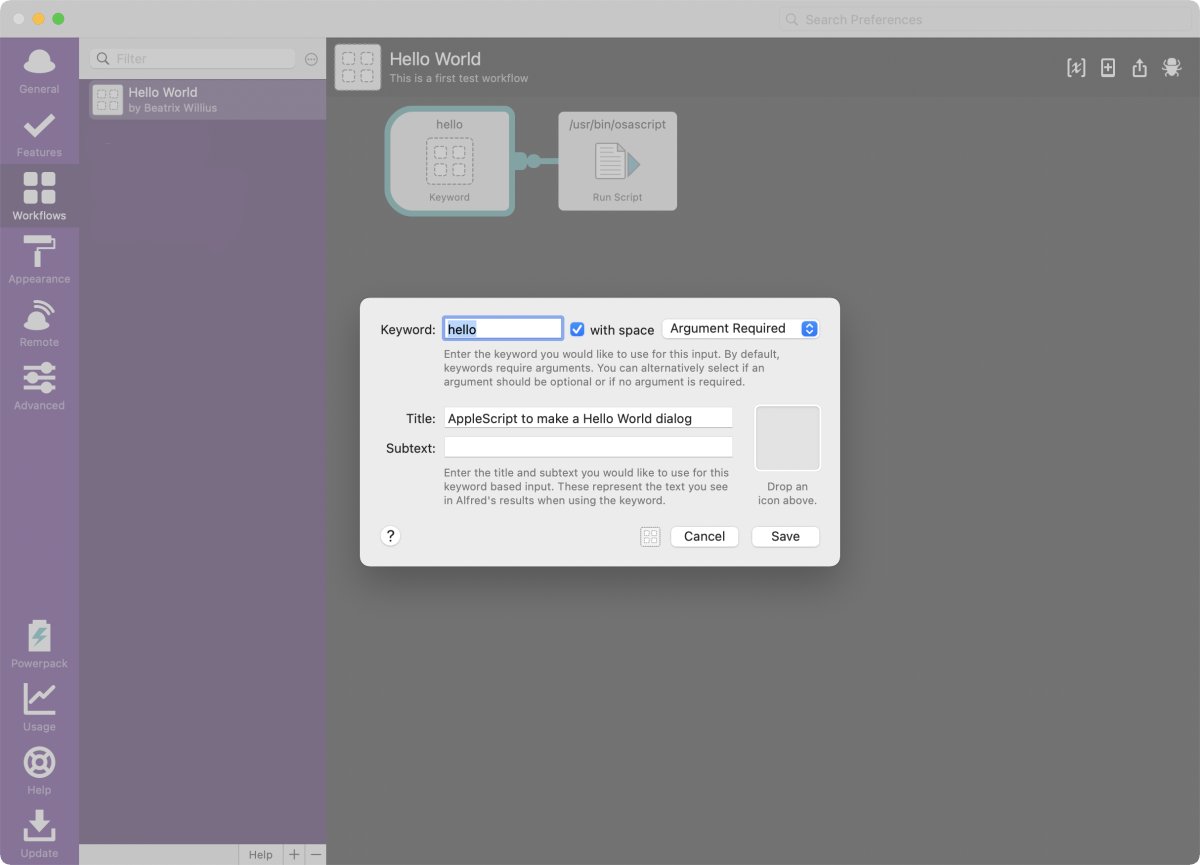Image resolution: width=1200 pixels, height=865 pixels.
Task: Open Remote section in sidebar
Action: pyautogui.click(x=39, y=324)
